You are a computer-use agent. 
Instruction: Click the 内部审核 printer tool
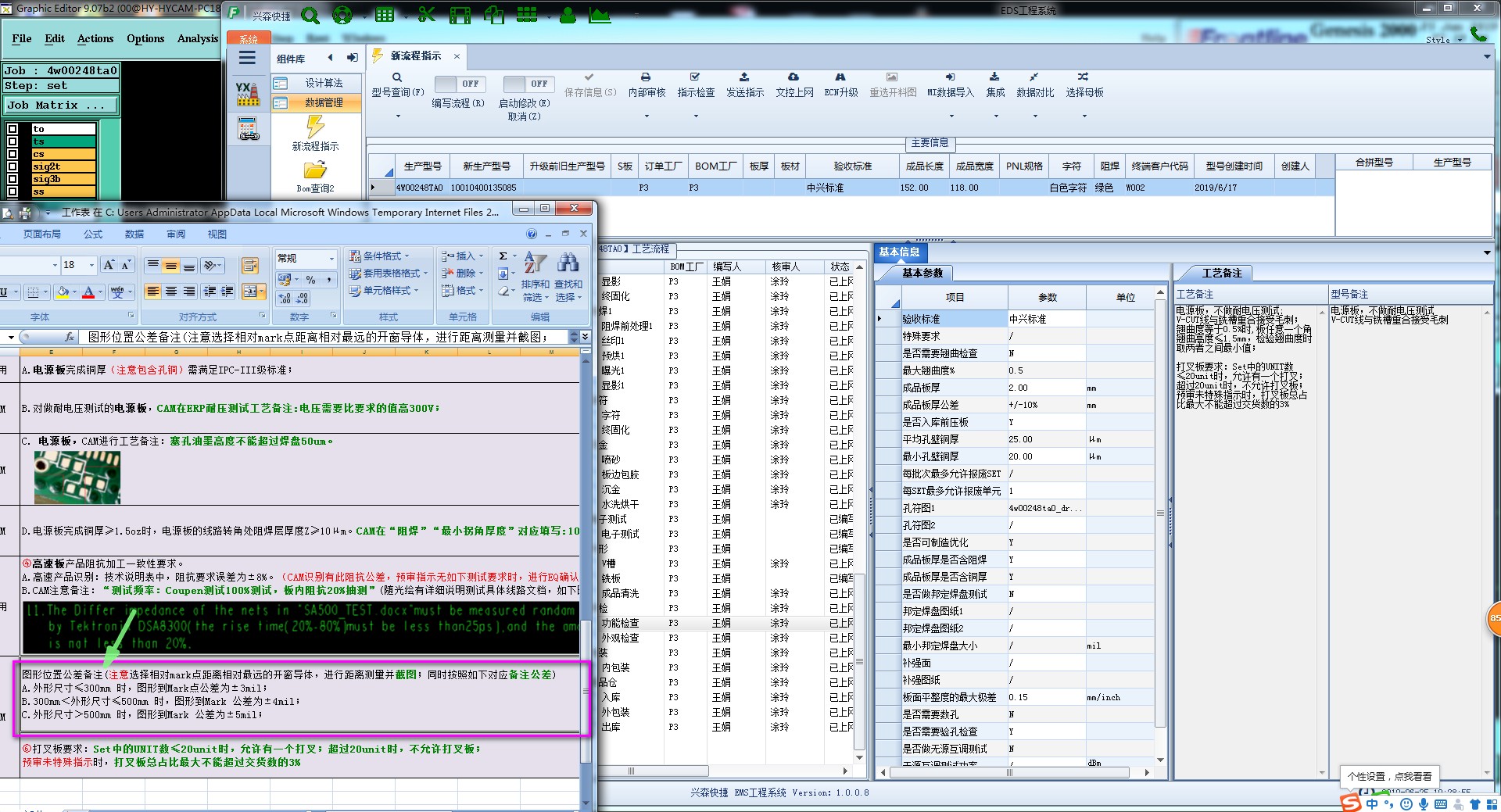click(x=647, y=86)
